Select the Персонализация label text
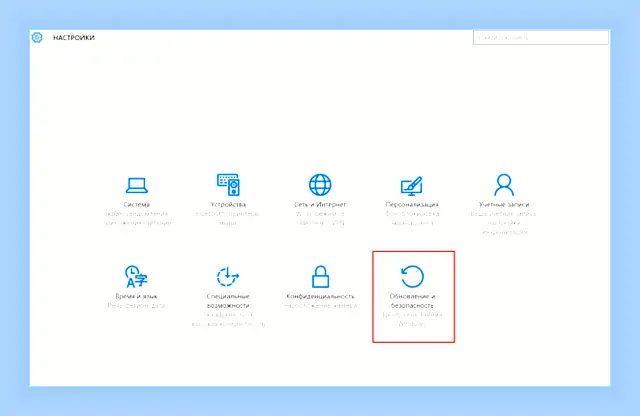 click(x=412, y=205)
